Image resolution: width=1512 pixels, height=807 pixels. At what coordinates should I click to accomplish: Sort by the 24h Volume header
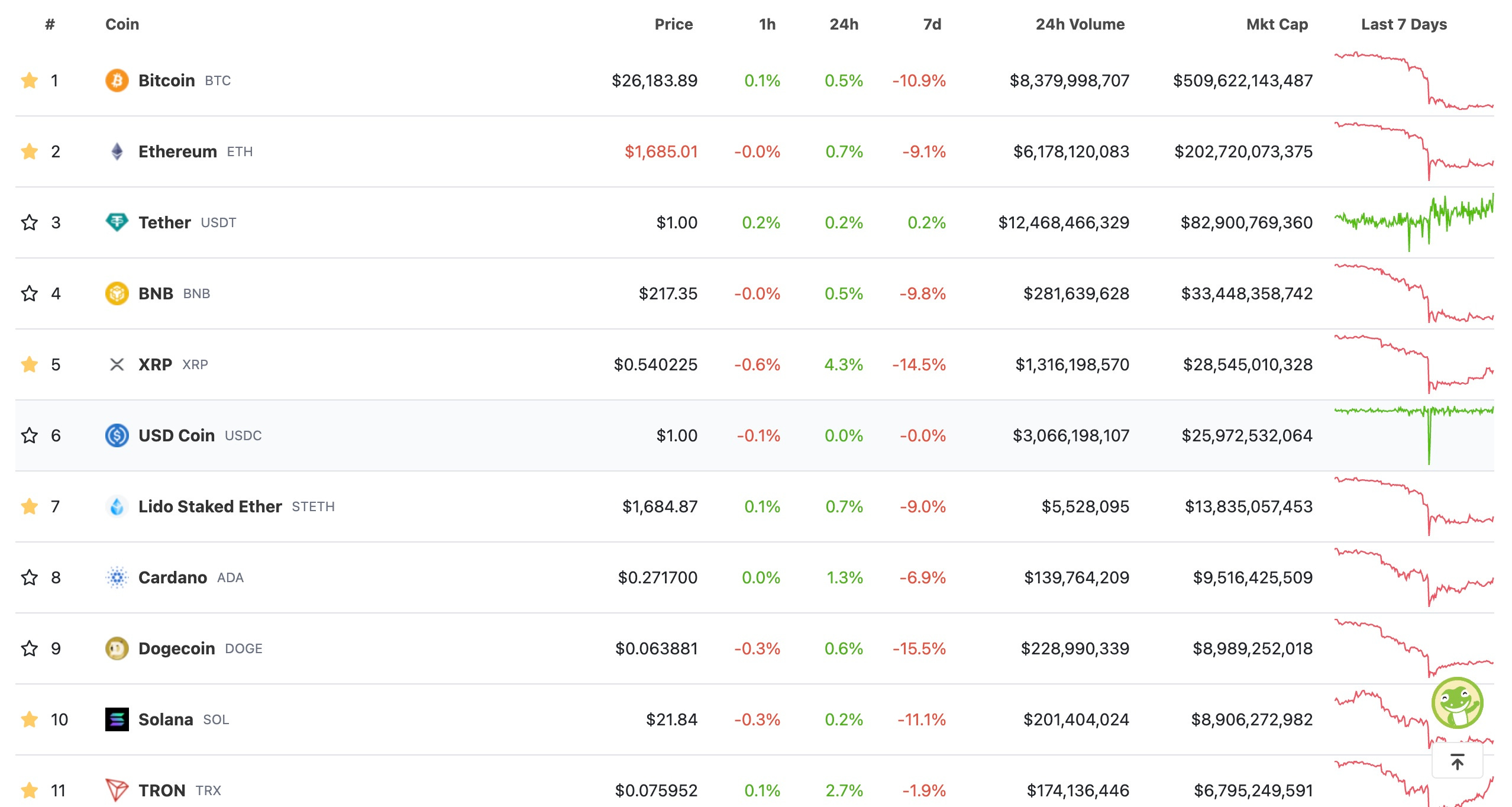pos(1080,24)
